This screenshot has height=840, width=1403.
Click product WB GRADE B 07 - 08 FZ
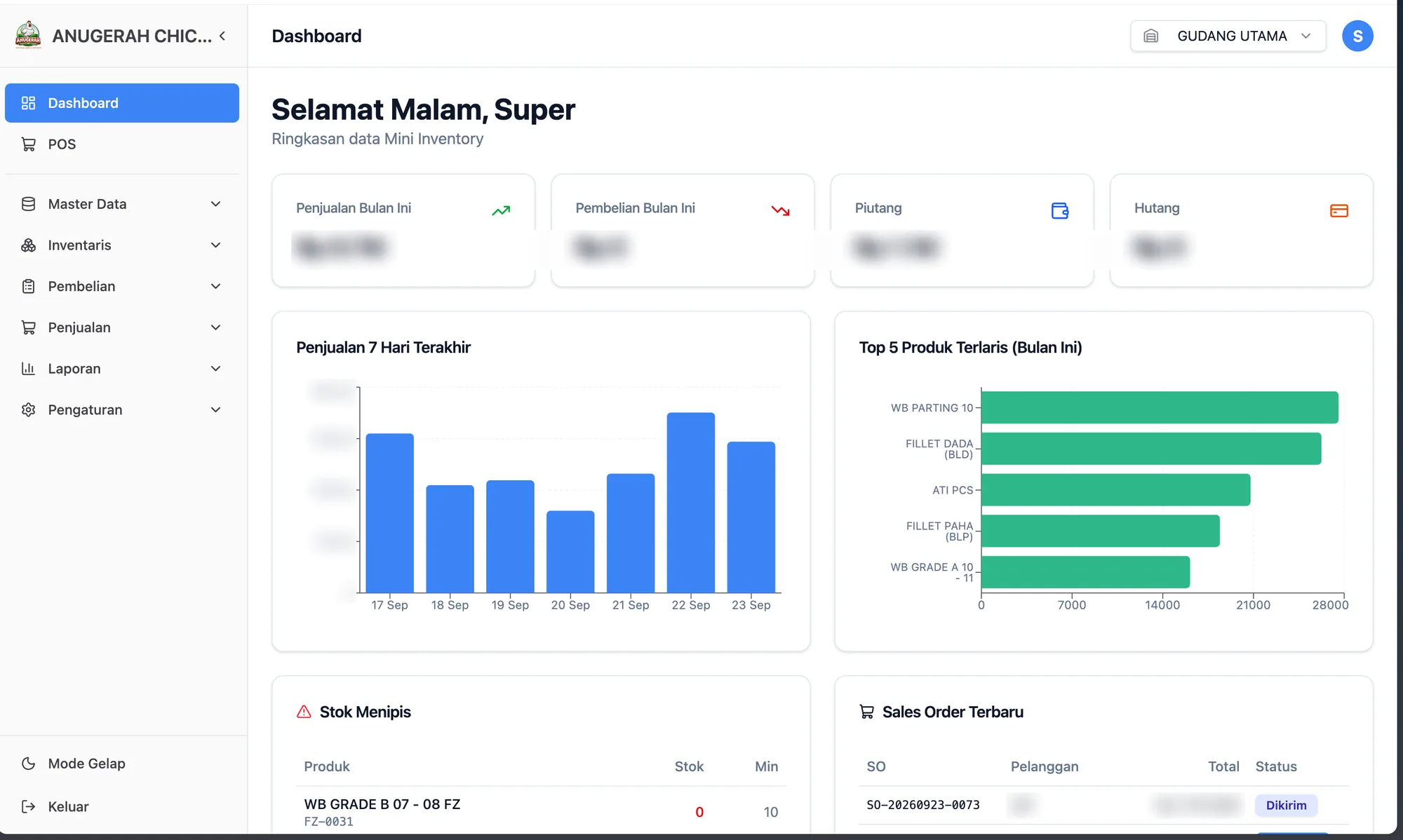(x=382, y=804)
